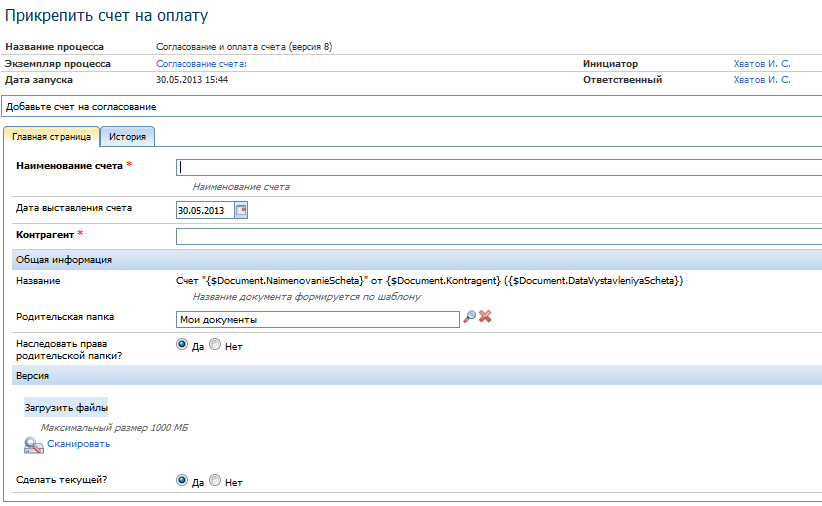
Task: Open the Главная страница tab
Action: coord(52,137)
